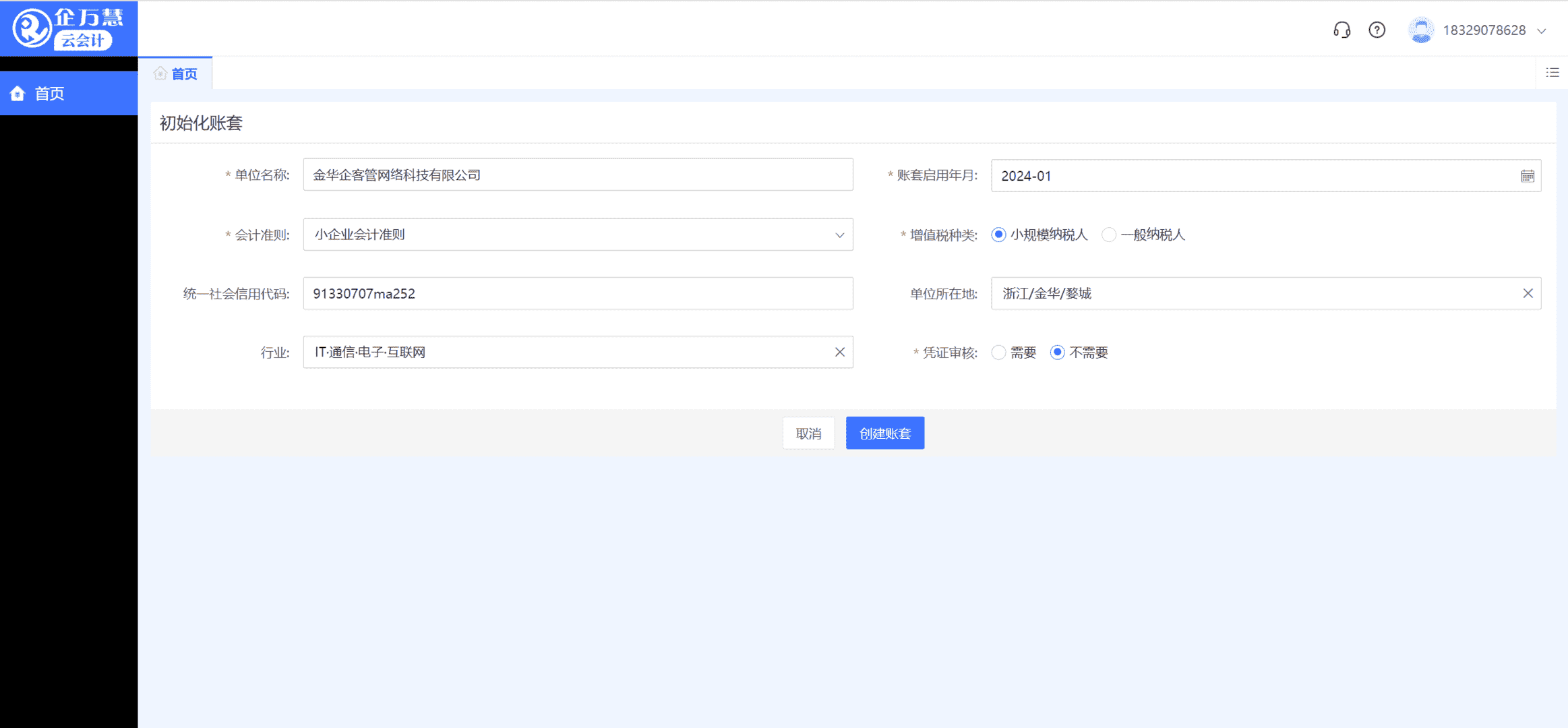Choose 需要 for 凭证审核
The image size is (1568, 728).
(998, 353)
